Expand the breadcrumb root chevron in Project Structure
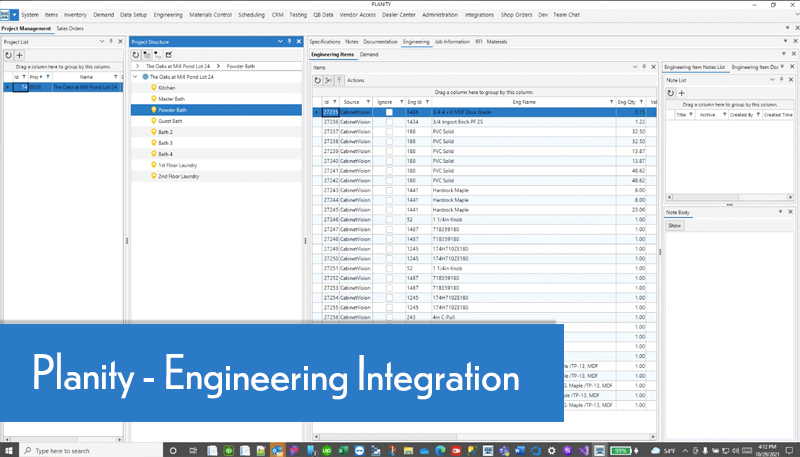The image size is (800, 457). [x=137, y=66]
